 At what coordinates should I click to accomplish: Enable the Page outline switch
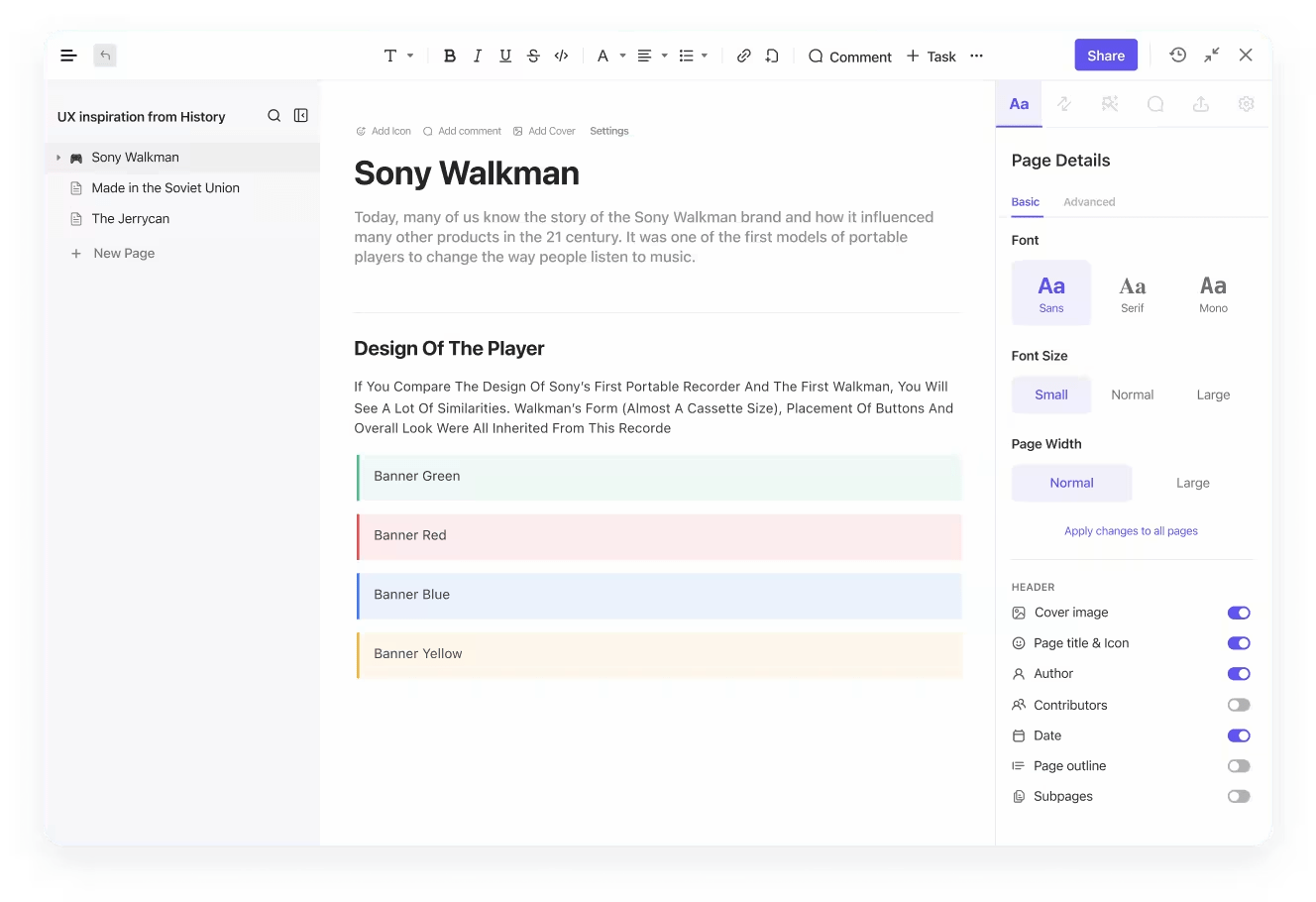[1239, 766]
